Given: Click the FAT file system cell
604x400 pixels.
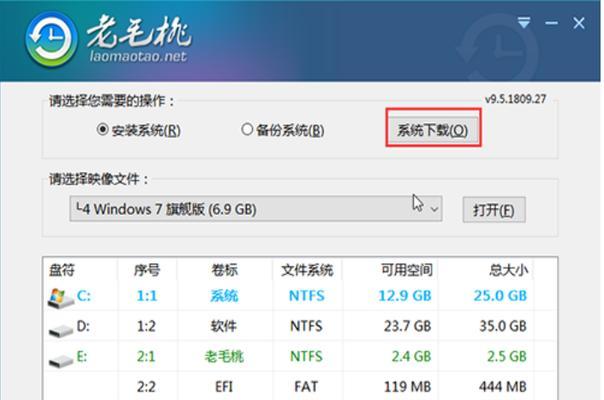Looking at the screenshot, I should (306, 387).
